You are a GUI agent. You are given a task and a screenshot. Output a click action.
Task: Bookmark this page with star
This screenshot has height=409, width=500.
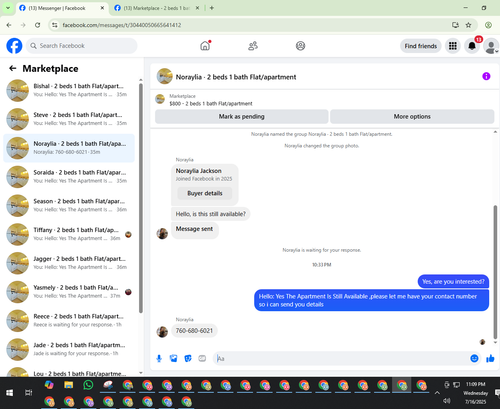[x=468, y=25]
